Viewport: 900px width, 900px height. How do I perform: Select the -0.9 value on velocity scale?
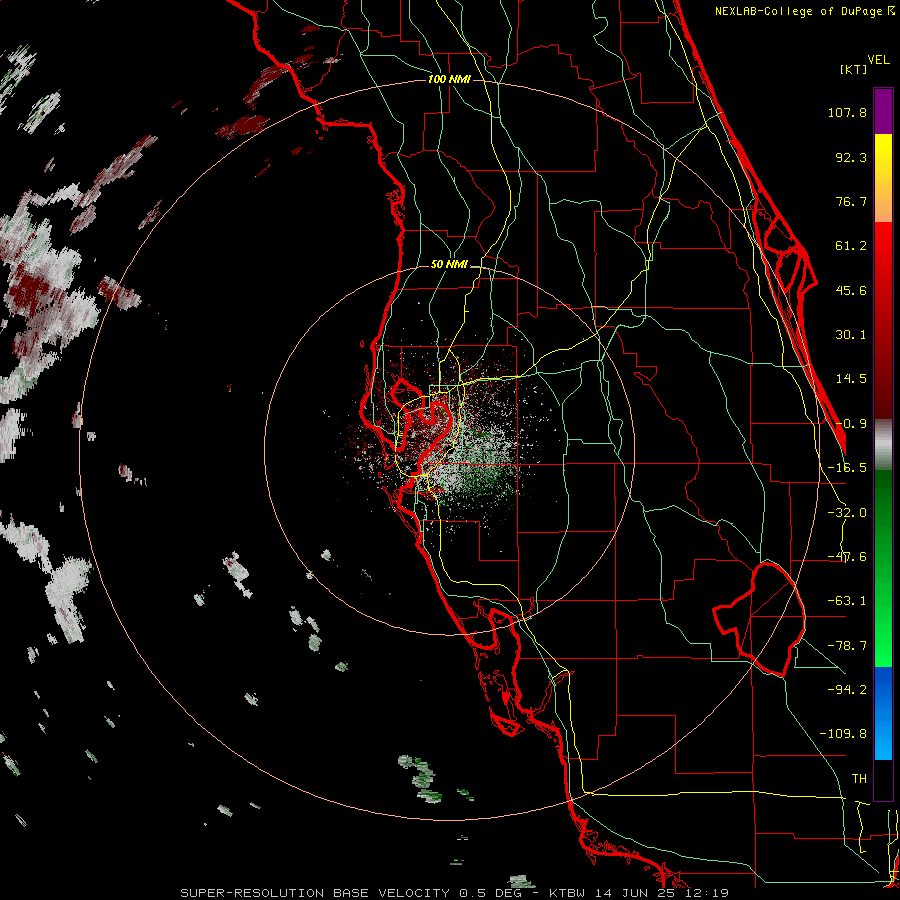851,424
